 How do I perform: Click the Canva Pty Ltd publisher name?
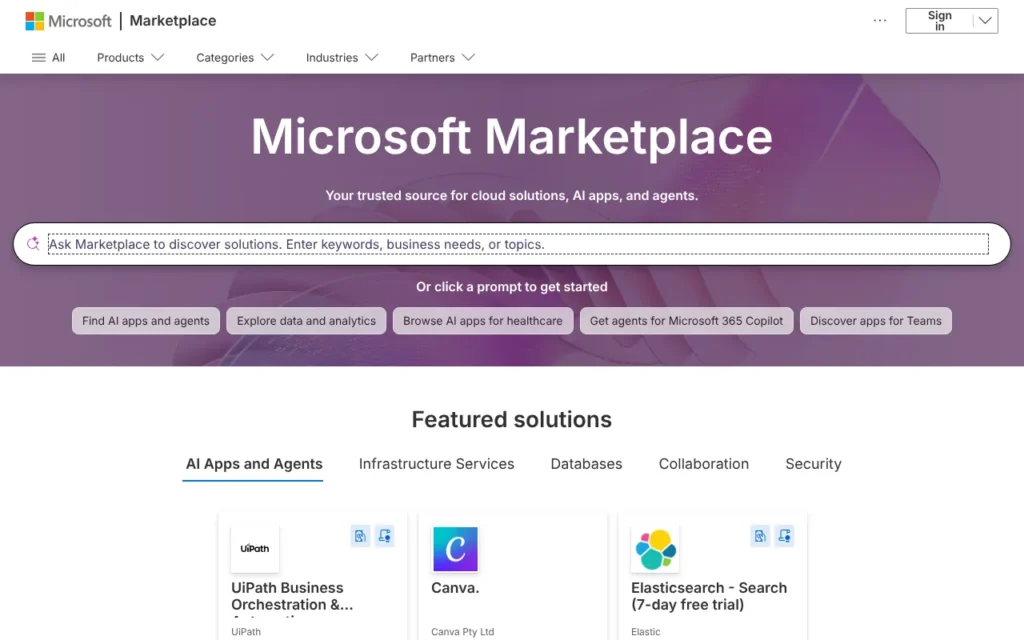(x=462, y=632)
